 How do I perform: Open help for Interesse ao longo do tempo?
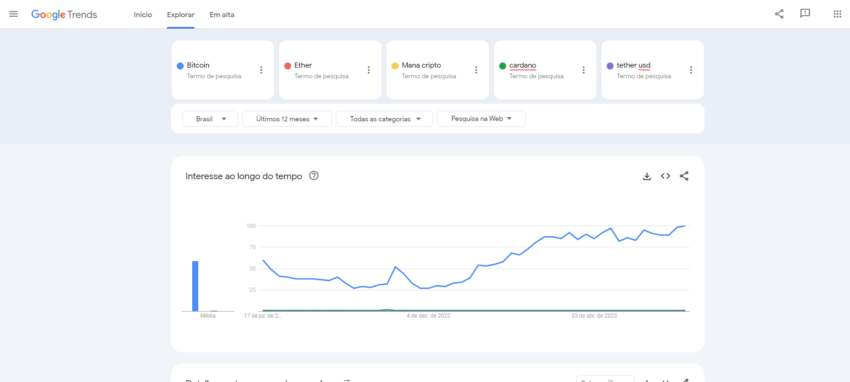[313, 176]
